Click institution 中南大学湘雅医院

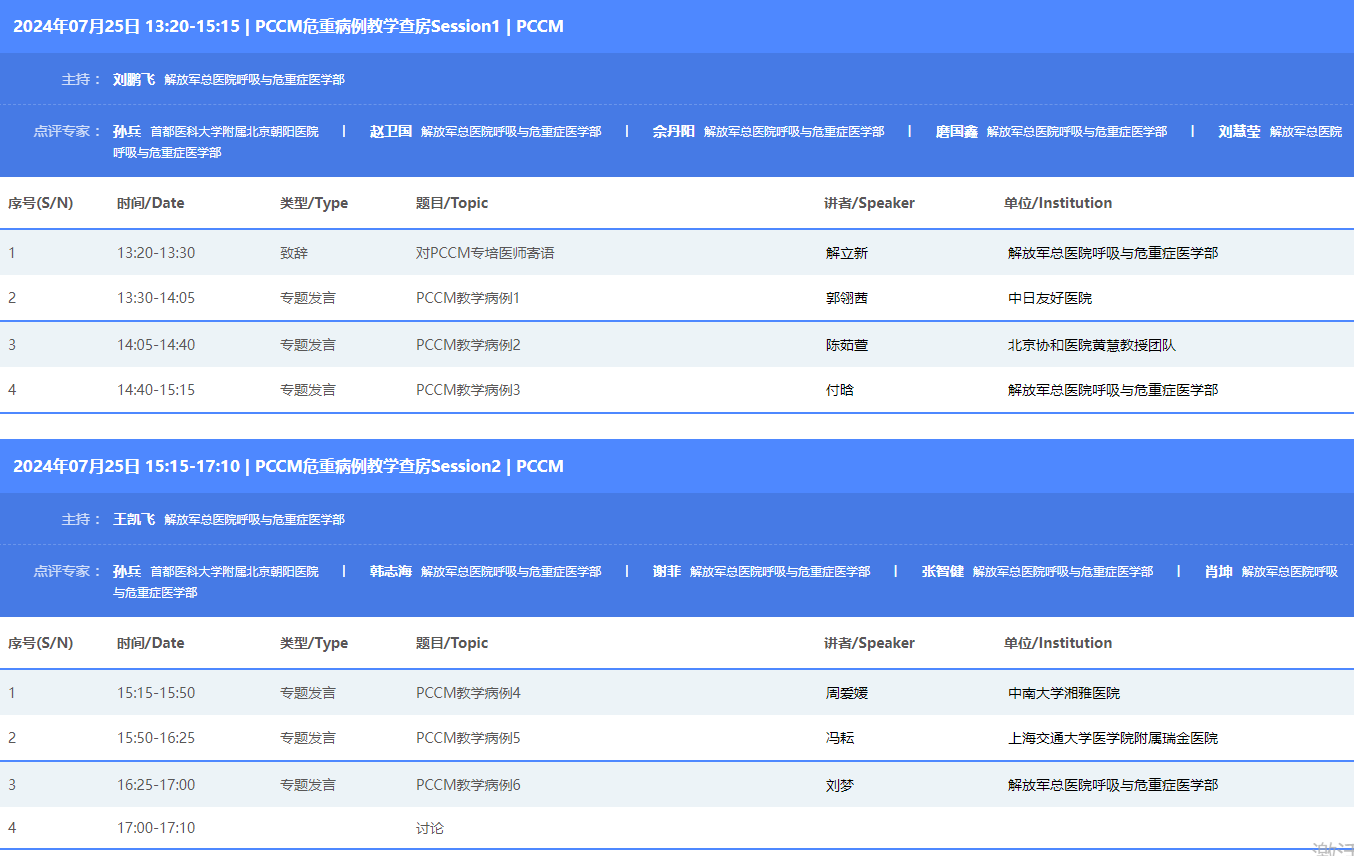point(1064,693)
